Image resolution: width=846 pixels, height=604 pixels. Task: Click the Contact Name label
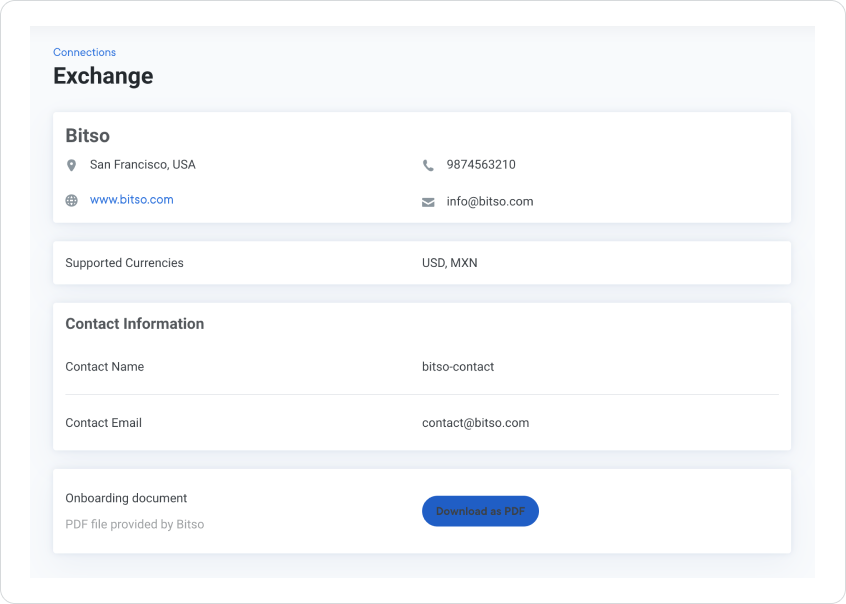click(x=104, y=367)
